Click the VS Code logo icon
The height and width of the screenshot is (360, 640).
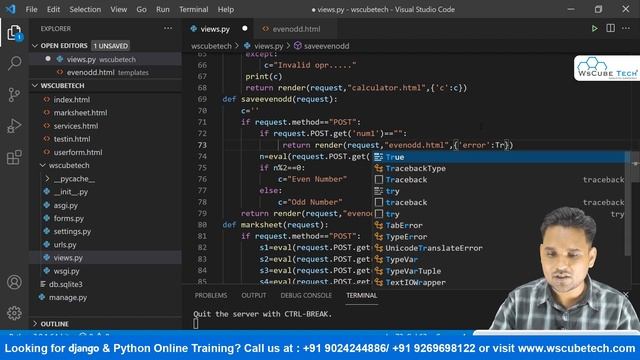(10, 9)
